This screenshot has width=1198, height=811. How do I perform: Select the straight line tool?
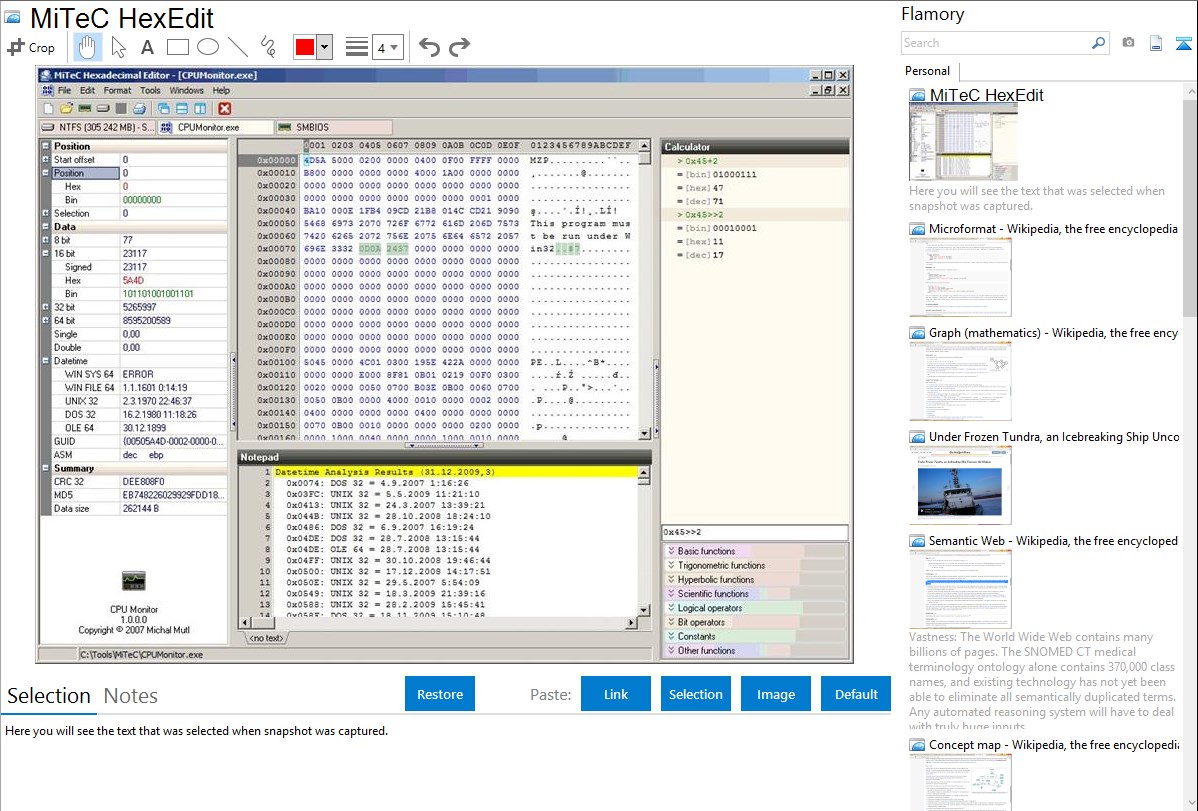coord(237,47)
